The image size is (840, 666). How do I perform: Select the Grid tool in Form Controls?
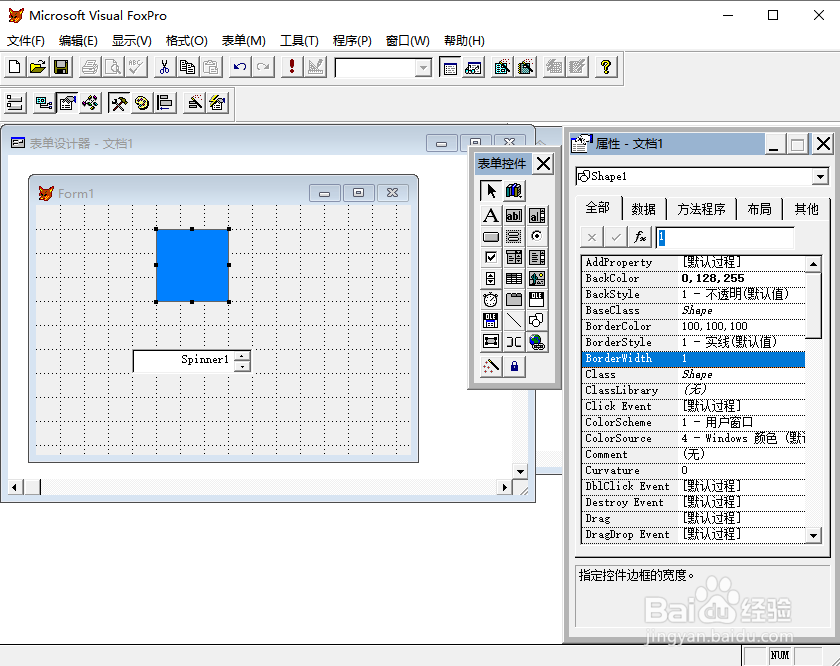click(x=513, y=279)
